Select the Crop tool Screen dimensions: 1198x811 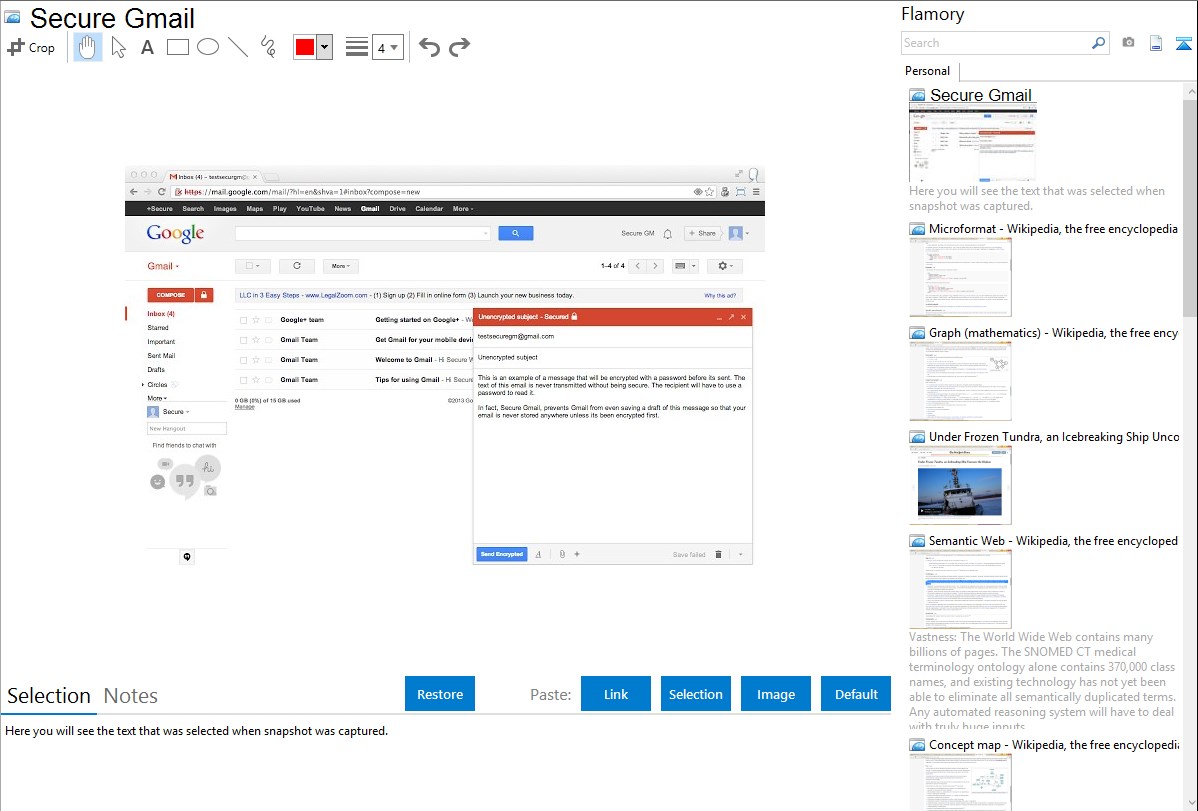click(31, 47)
